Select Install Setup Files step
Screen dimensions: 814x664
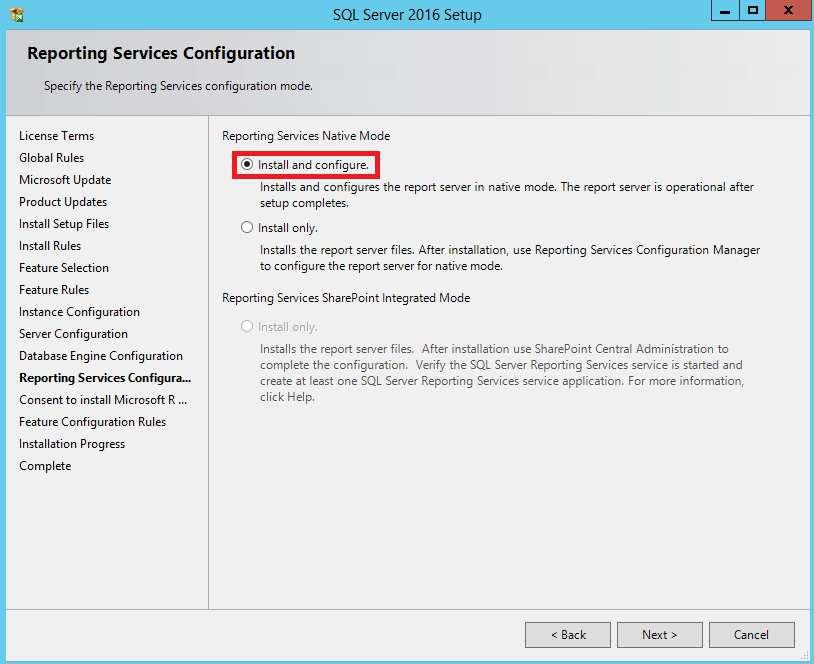pos(64,224)
